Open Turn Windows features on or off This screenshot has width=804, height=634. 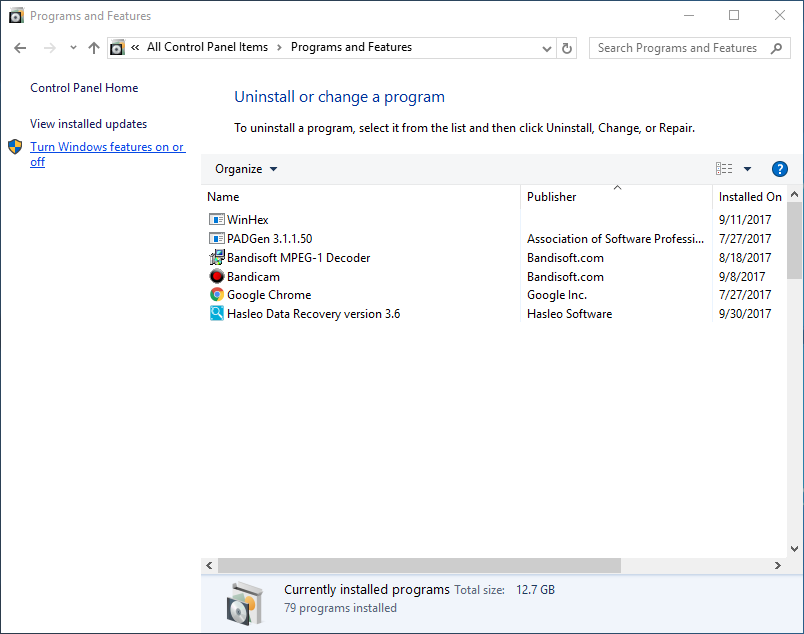click(108, 154)
